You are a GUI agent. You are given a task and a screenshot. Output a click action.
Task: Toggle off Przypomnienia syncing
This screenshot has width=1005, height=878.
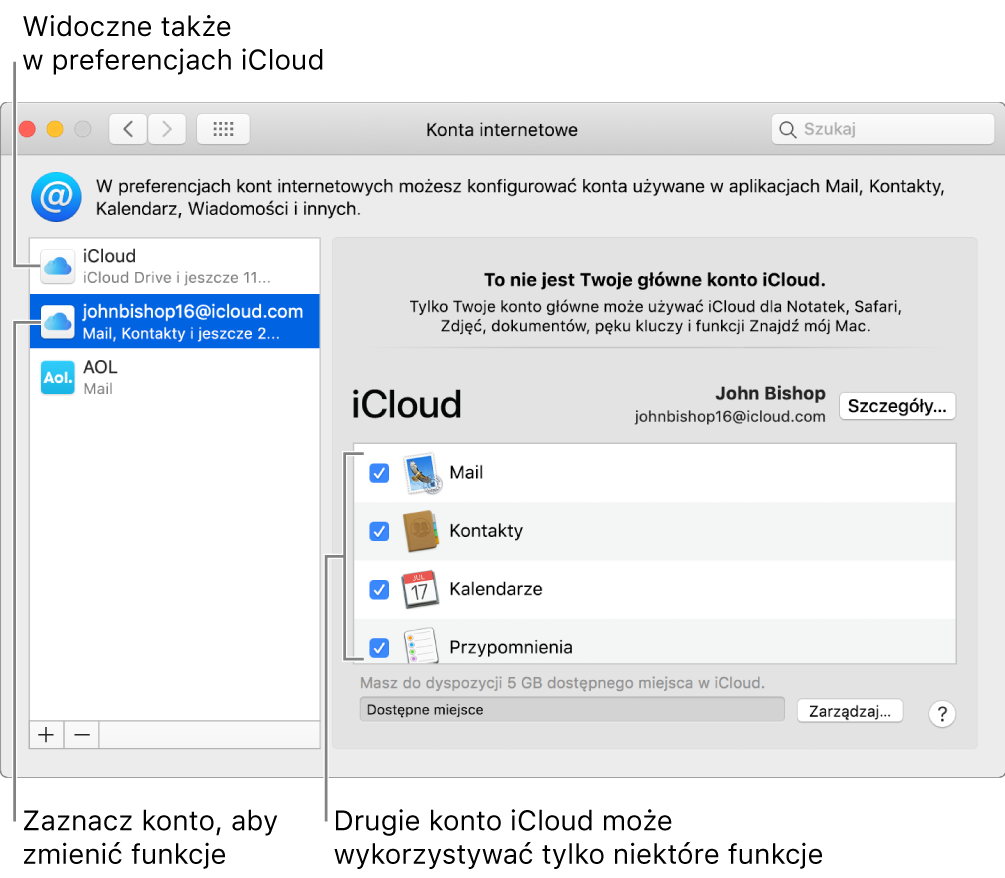[x=379, y=647]
